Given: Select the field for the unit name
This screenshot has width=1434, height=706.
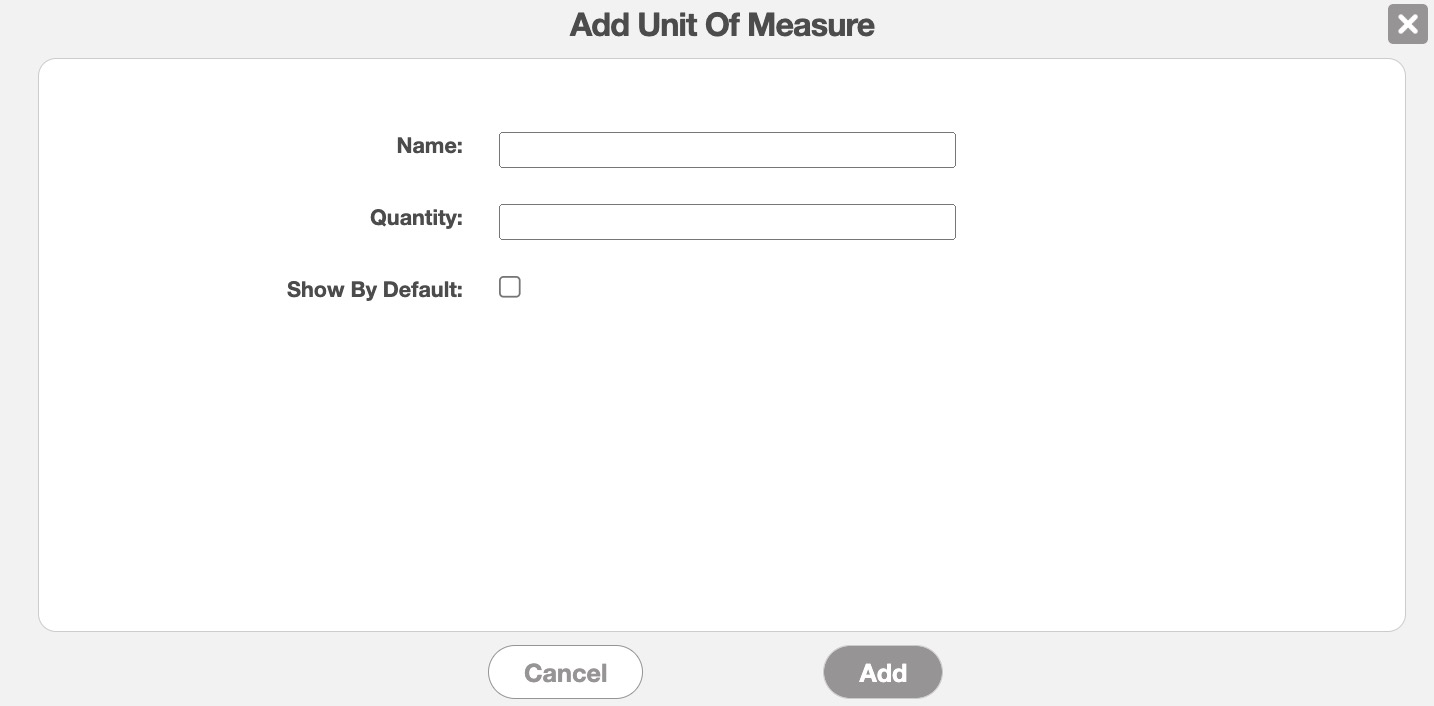Looking at the screenshot, I should (727, 150).
